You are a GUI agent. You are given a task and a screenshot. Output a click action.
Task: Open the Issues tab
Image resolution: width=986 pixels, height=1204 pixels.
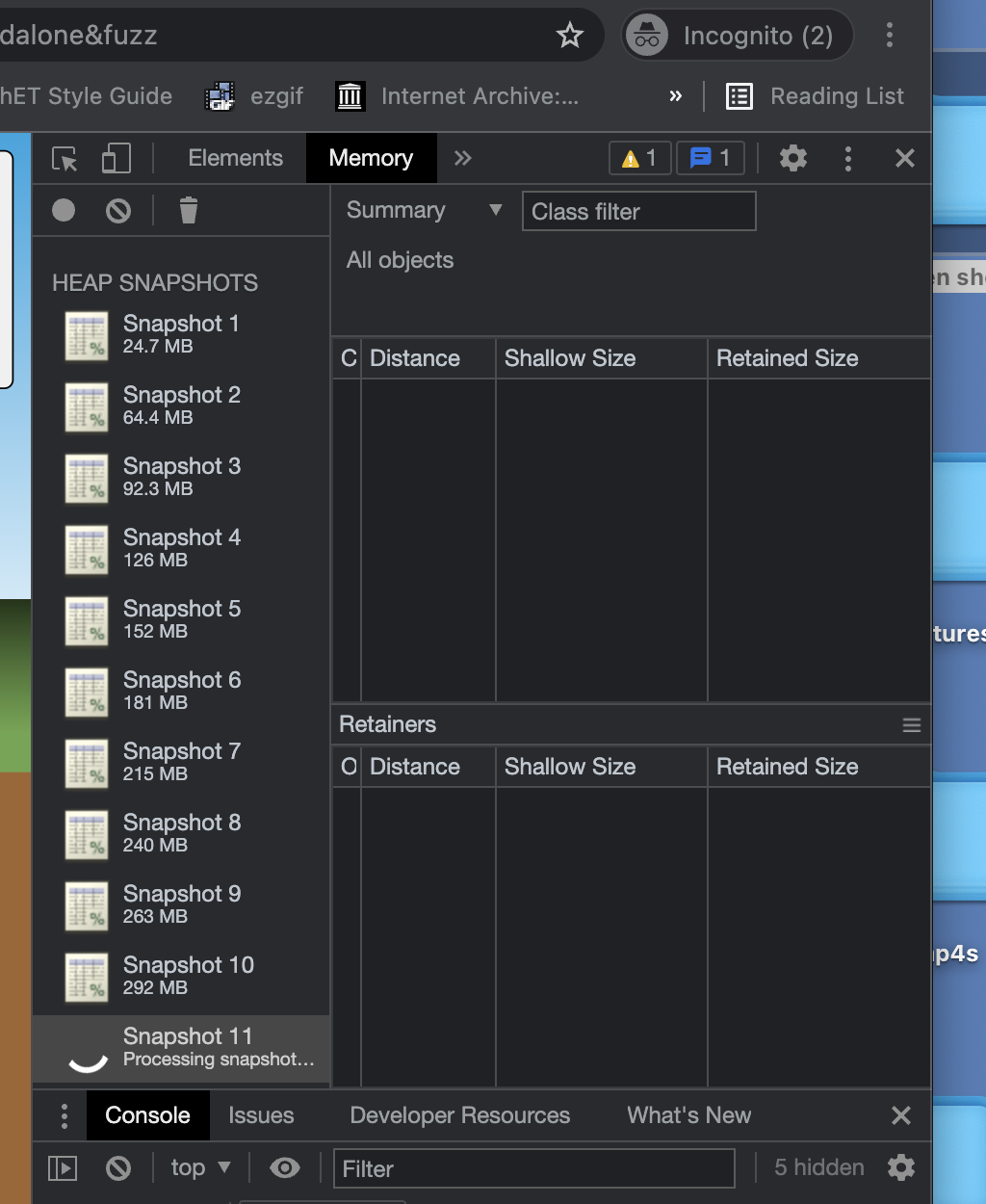tap(261, 1115)
